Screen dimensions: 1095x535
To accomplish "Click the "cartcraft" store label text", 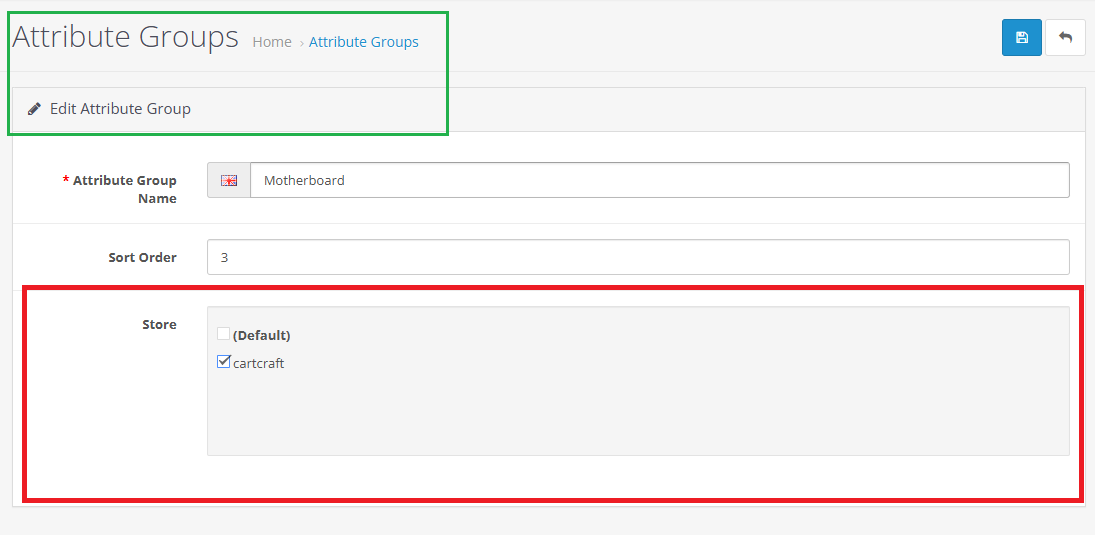I will pyautogui.click(x=259, y=363).
